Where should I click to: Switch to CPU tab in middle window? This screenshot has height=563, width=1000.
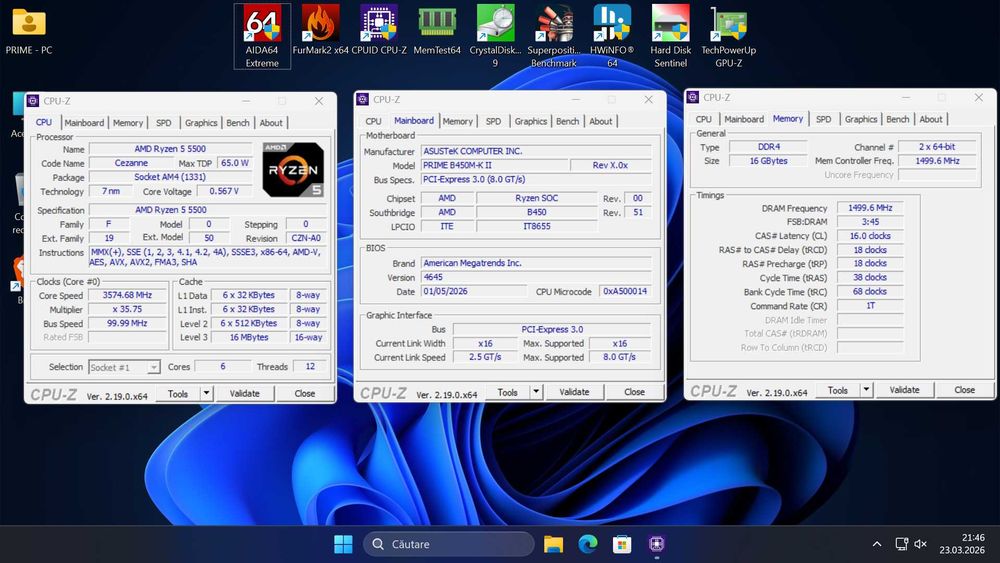(x=374, y=121)
